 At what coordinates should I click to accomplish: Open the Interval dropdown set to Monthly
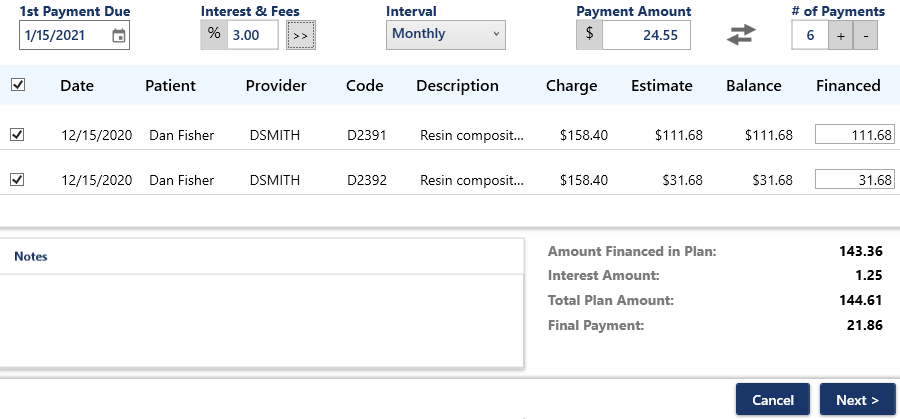click(445, 34)
